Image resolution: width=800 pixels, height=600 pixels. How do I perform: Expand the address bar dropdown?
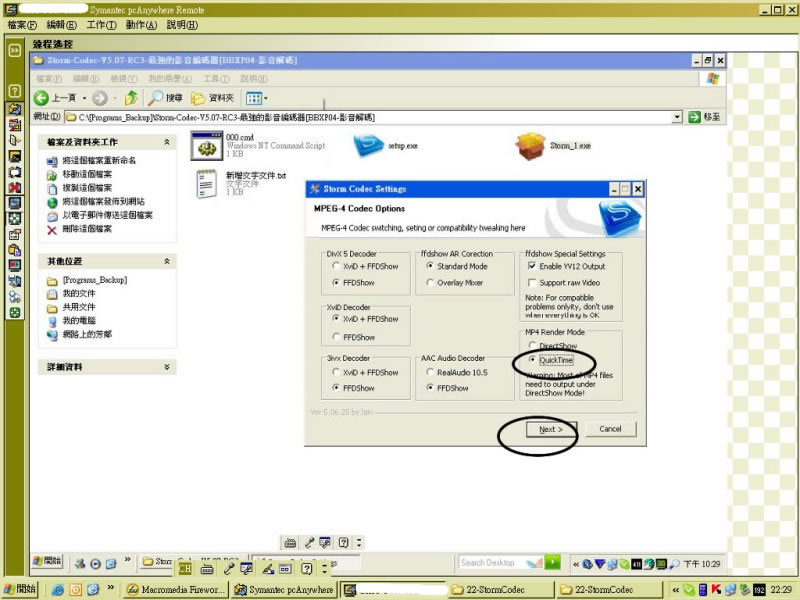(x=677, y=117)
